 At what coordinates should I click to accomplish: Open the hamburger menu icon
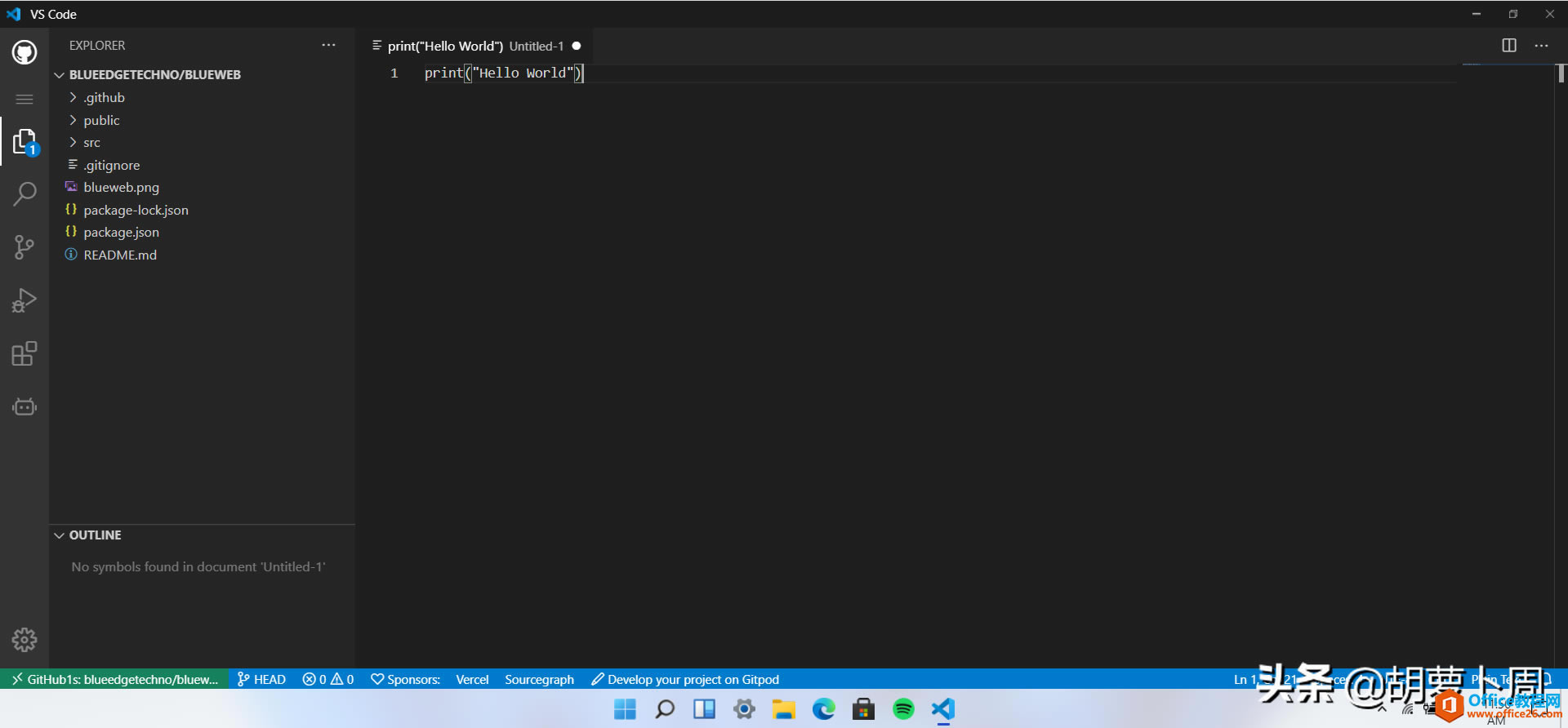point(24,100)
